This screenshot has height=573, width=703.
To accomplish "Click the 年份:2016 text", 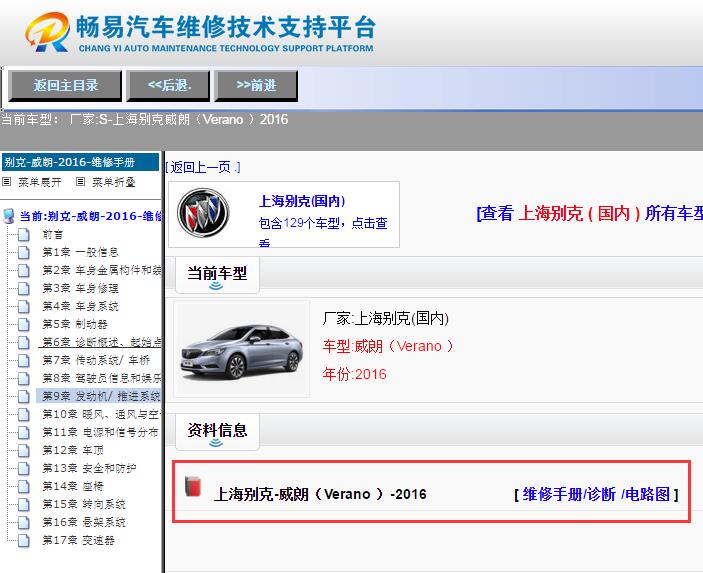I will click(354, 374).
